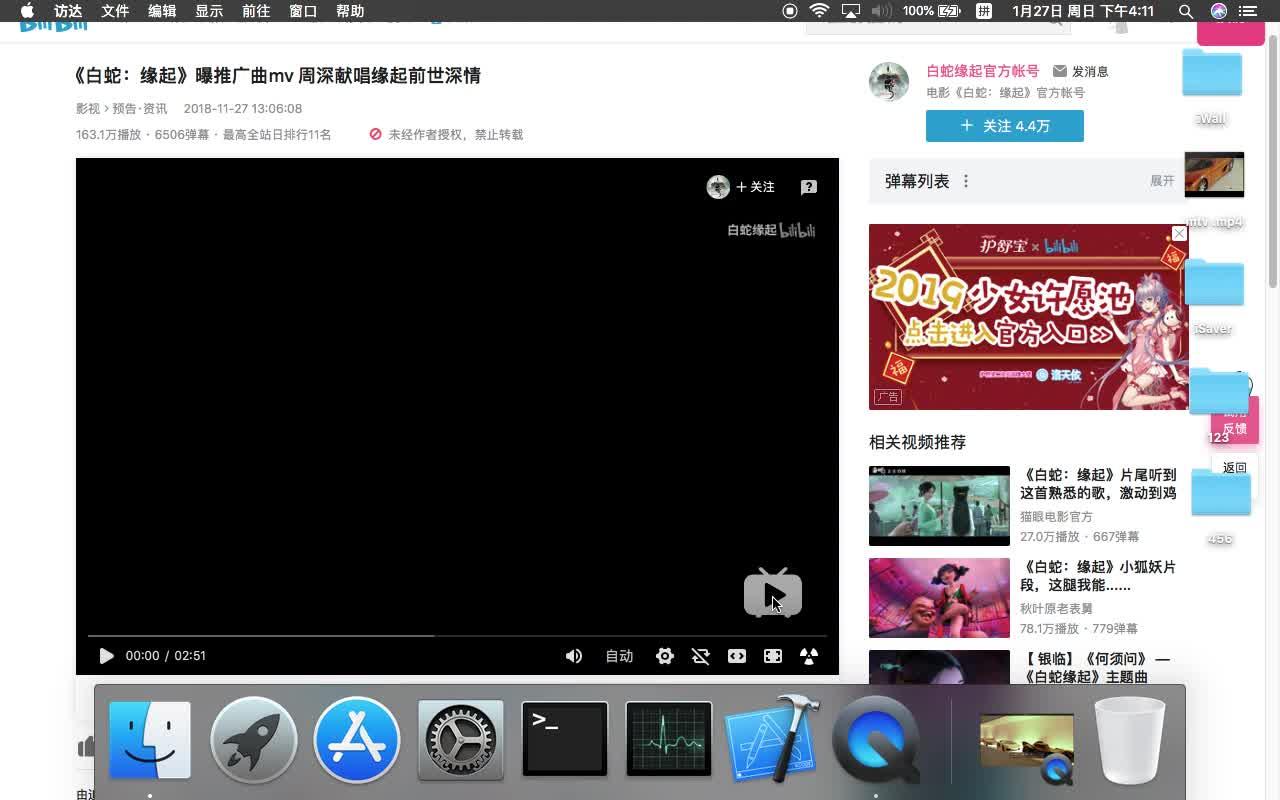The image size is (1280, 800).
Task: Click the radiation-shaped icon in player
Action: 809,656
